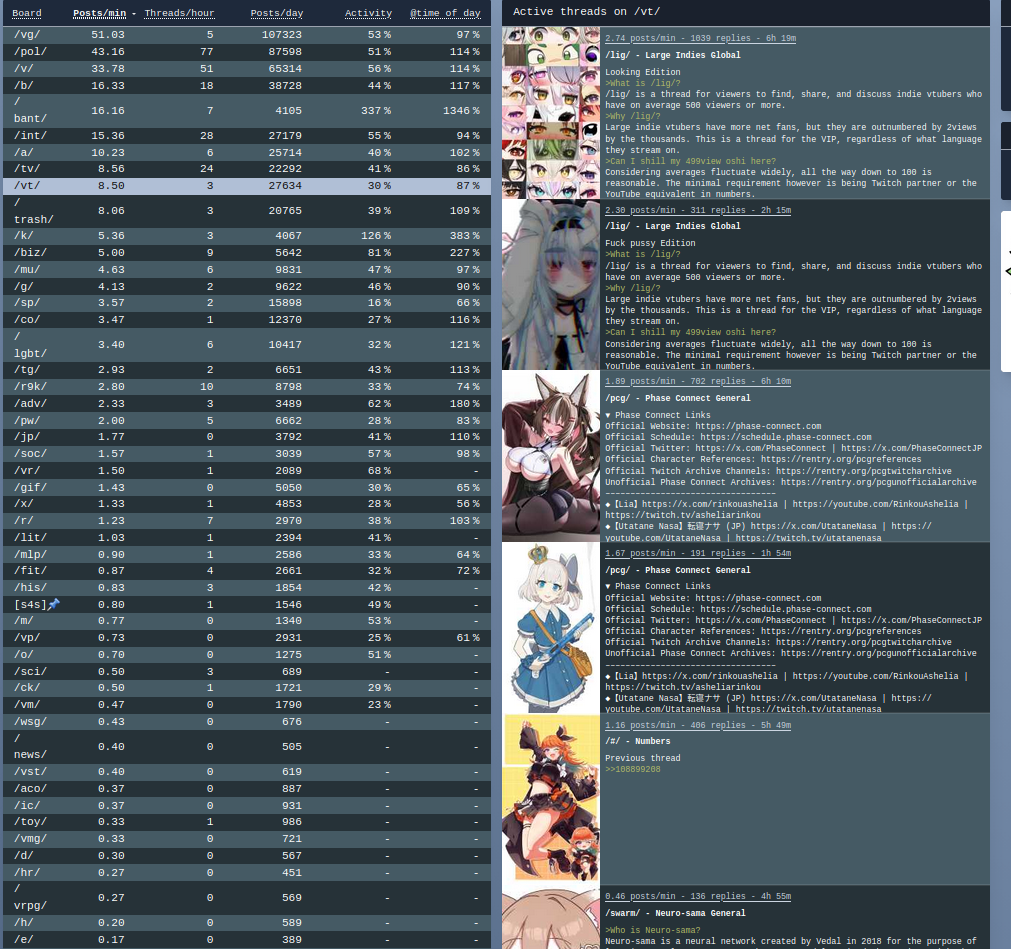Sort by Activity column header
The width and height of the screenshot is (1011, 949).
coord(368,13)
